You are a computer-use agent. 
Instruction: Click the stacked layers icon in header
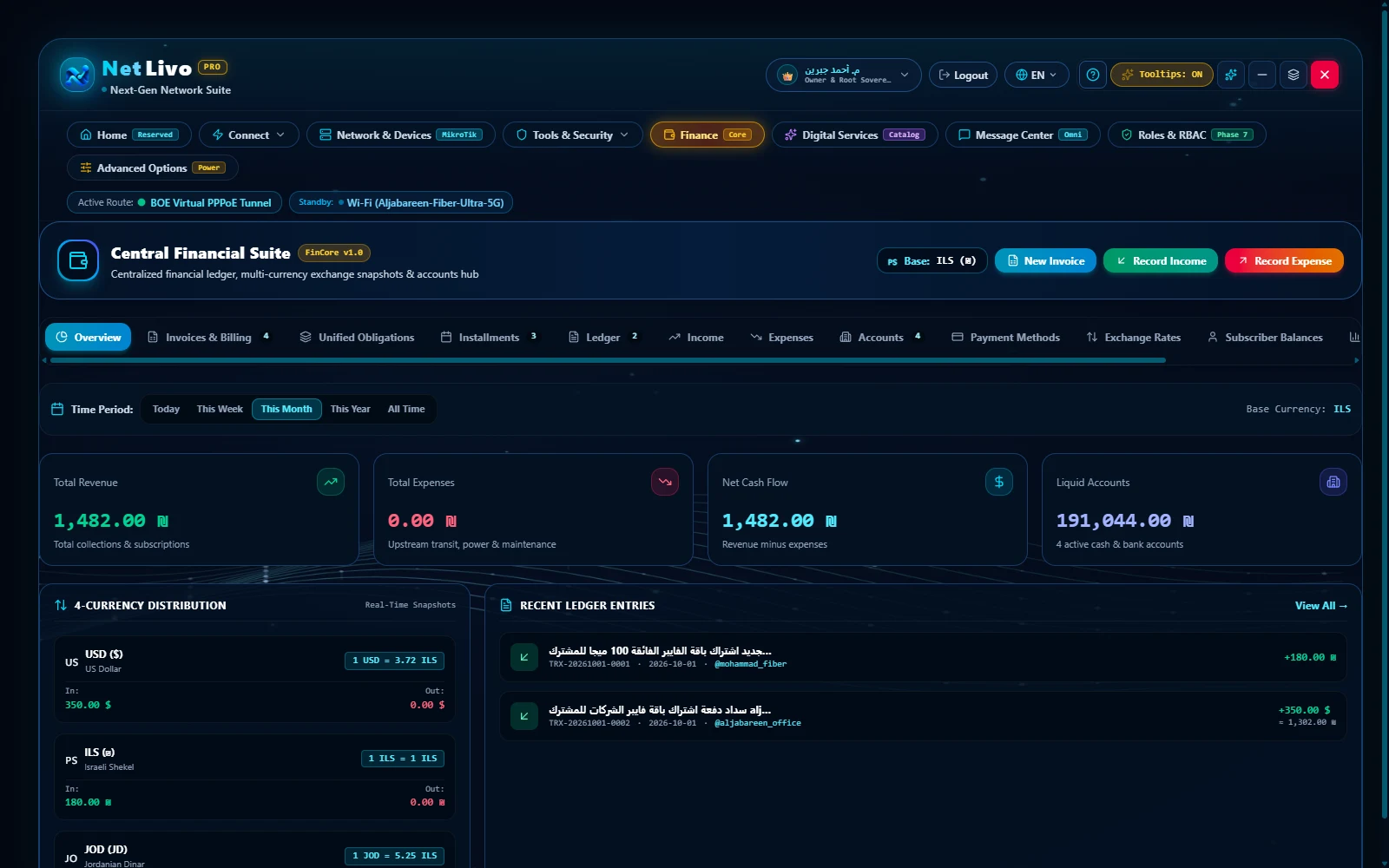(1294, 75)
